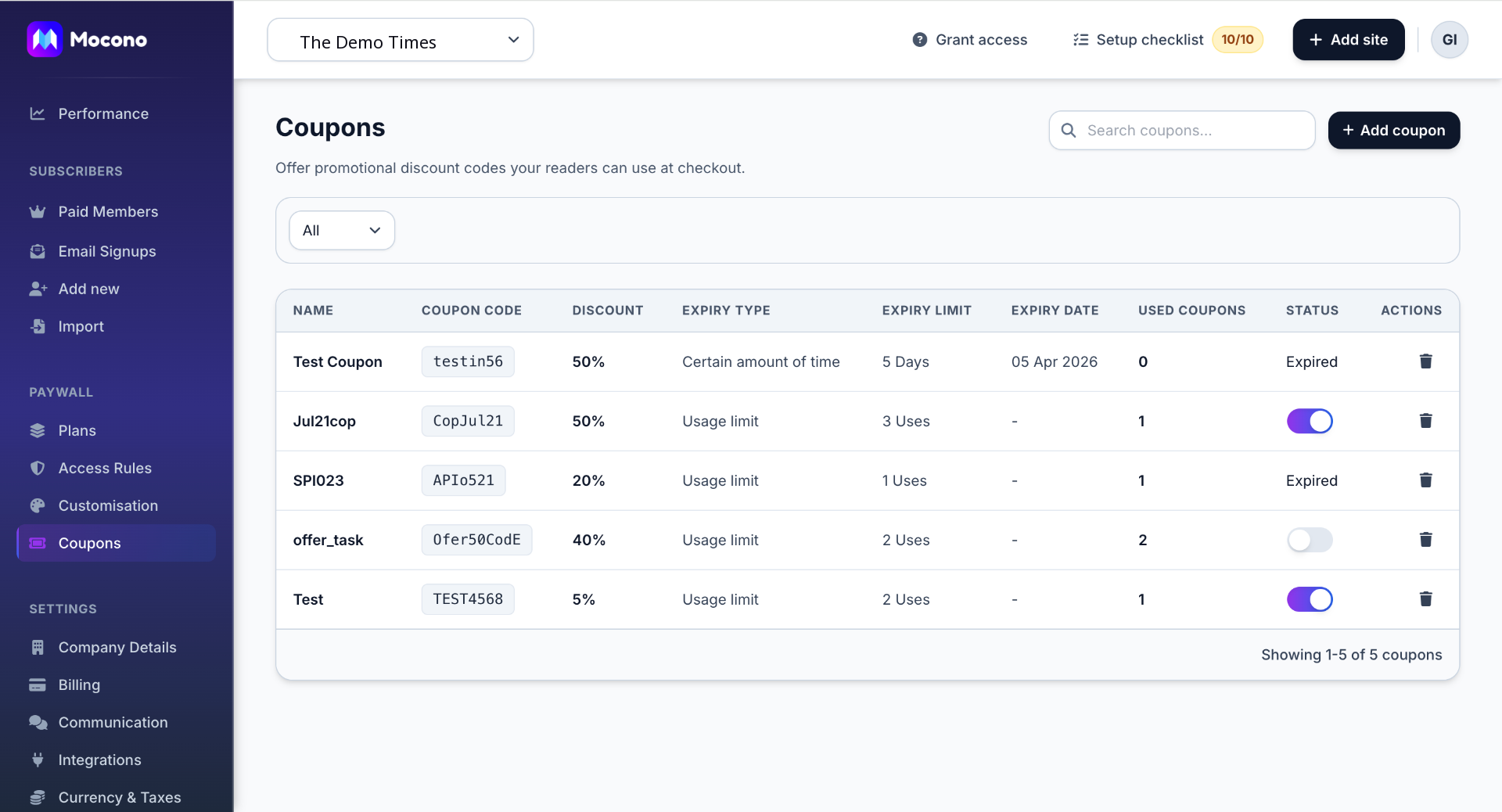
Task: Click Certain amount of time cell
Action: [x=760, y=361]
